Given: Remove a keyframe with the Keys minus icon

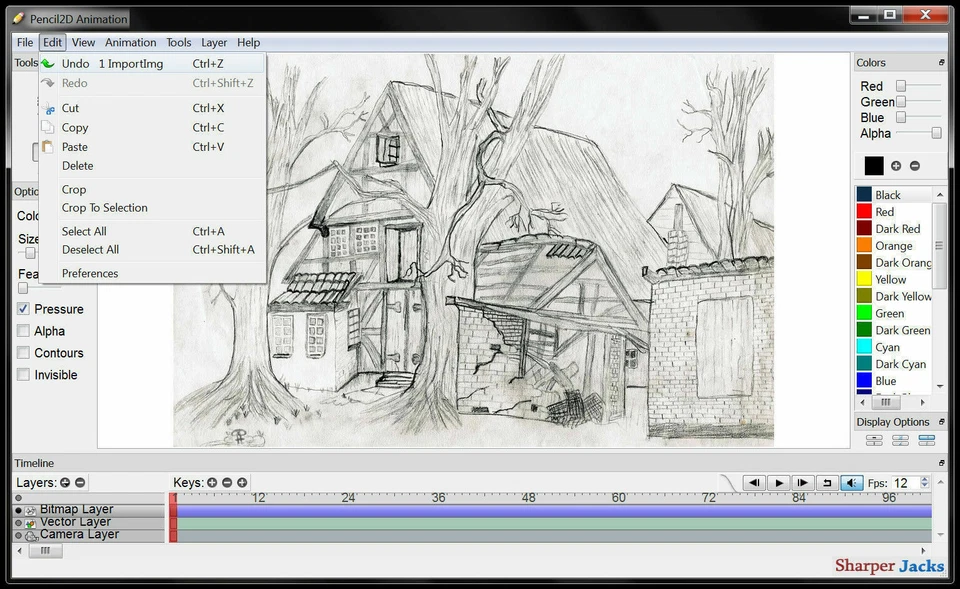Looking at the screenshot, I should click(226, 481).
